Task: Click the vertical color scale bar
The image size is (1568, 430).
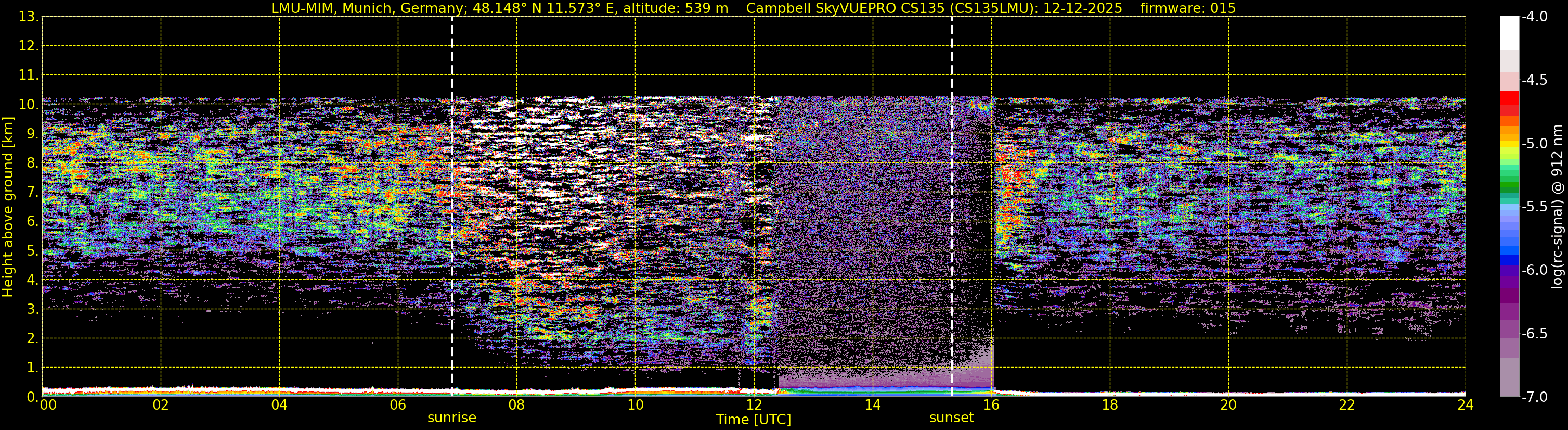Action: [1509, 207]
